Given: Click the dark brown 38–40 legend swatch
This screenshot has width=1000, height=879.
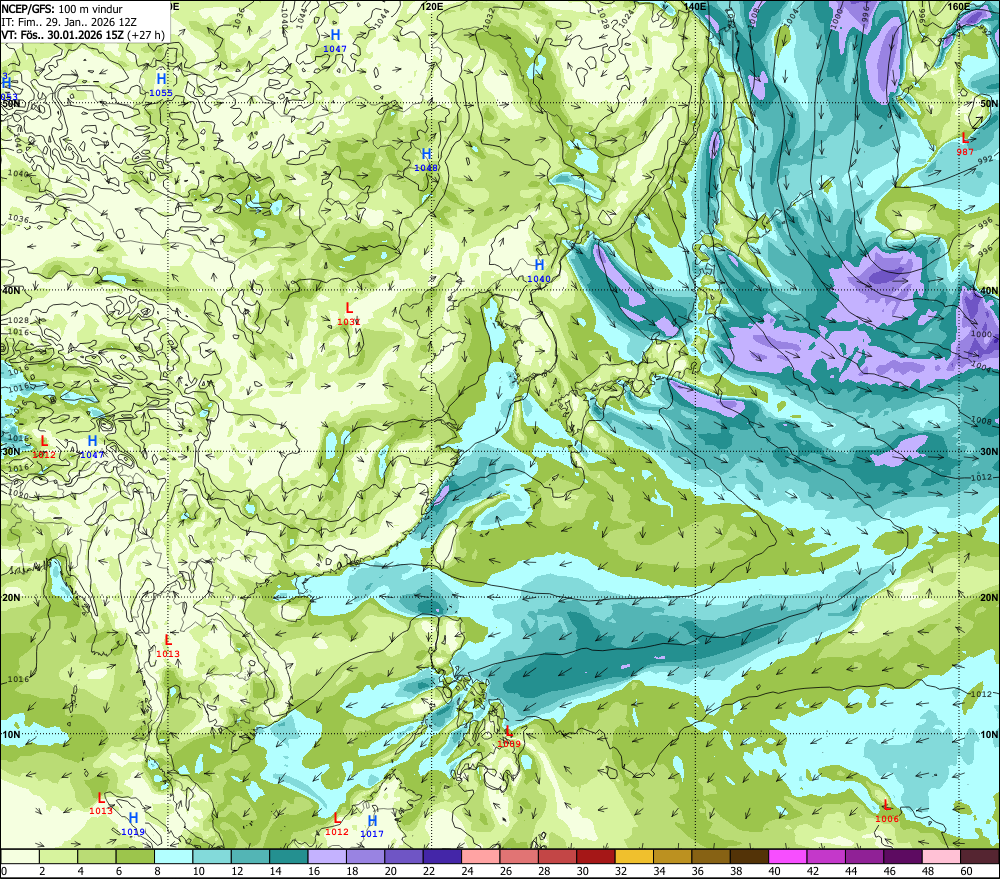Looking at the screenshot, I should [x=749, y=856].
